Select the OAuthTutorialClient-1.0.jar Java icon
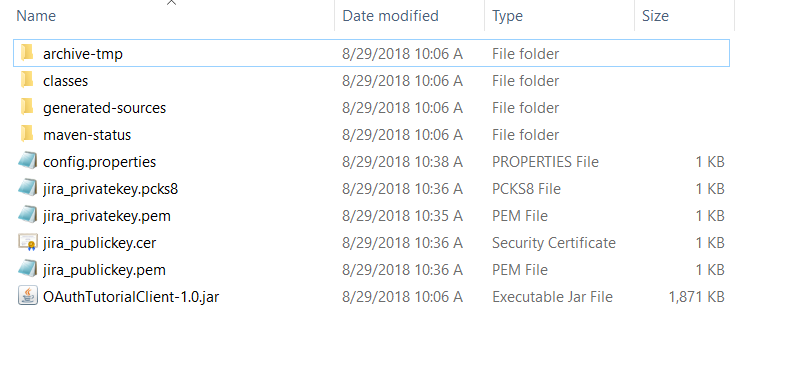 [28, 296]
